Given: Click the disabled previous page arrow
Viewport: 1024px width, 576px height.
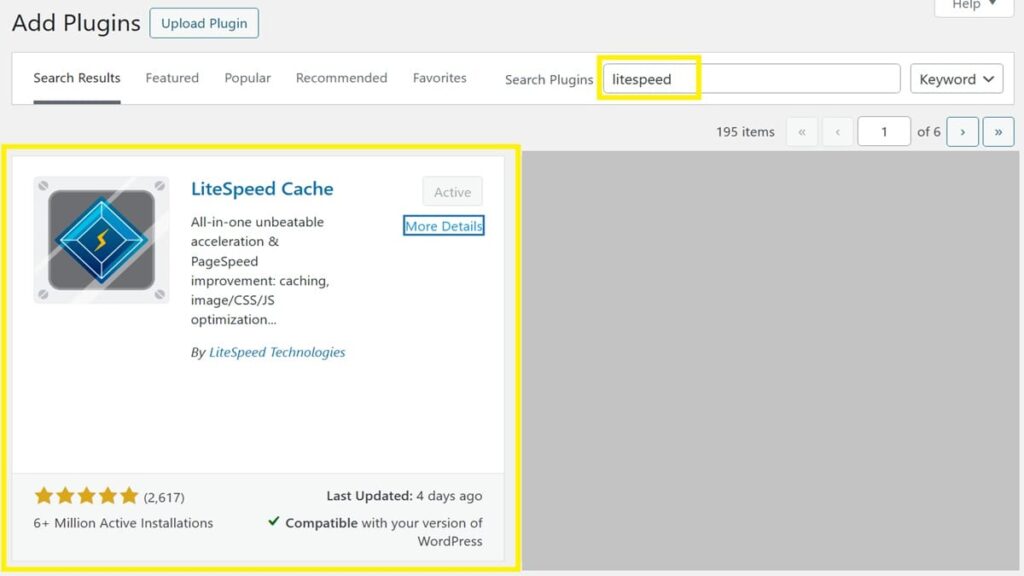Looking at the screenshot, I should point(838,132).
